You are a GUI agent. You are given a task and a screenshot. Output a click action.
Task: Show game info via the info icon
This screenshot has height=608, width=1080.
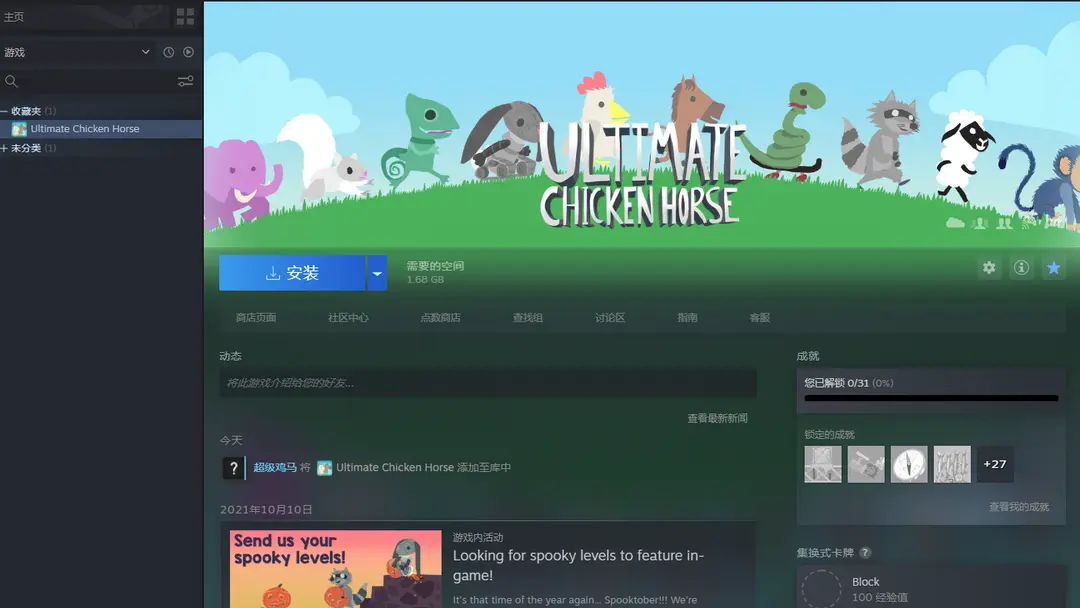coord(1021,268)
